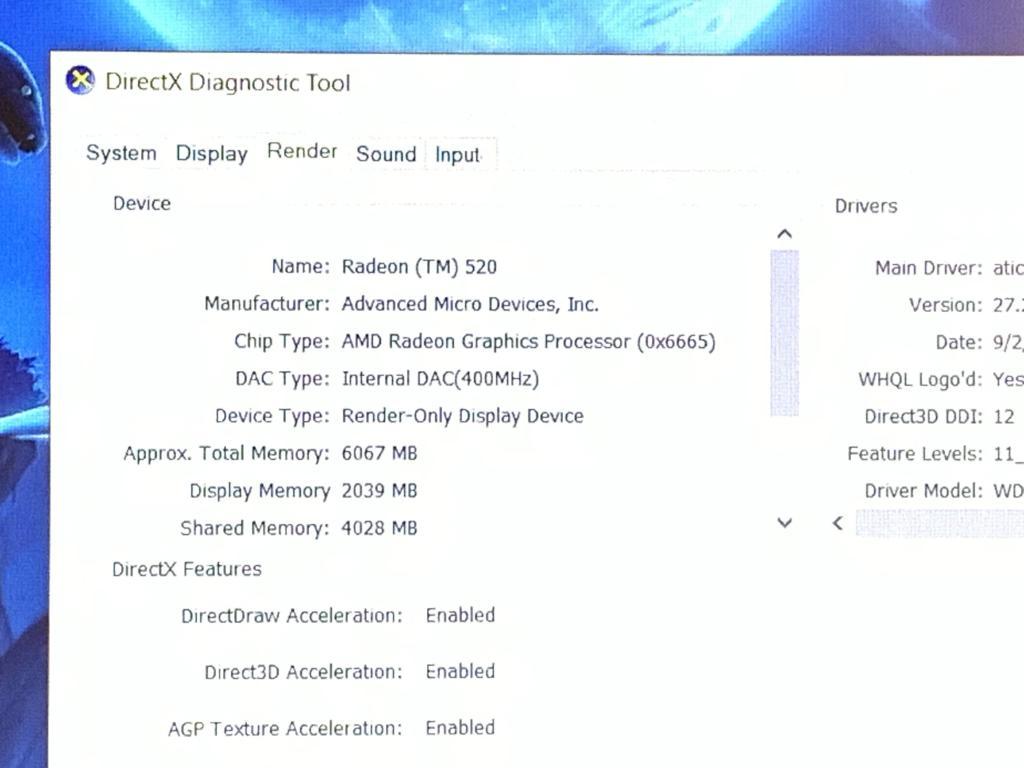This screenshot has width=1024, height=768.
Task: Click the Direct3D DDI value 12
Action: 1004,417
